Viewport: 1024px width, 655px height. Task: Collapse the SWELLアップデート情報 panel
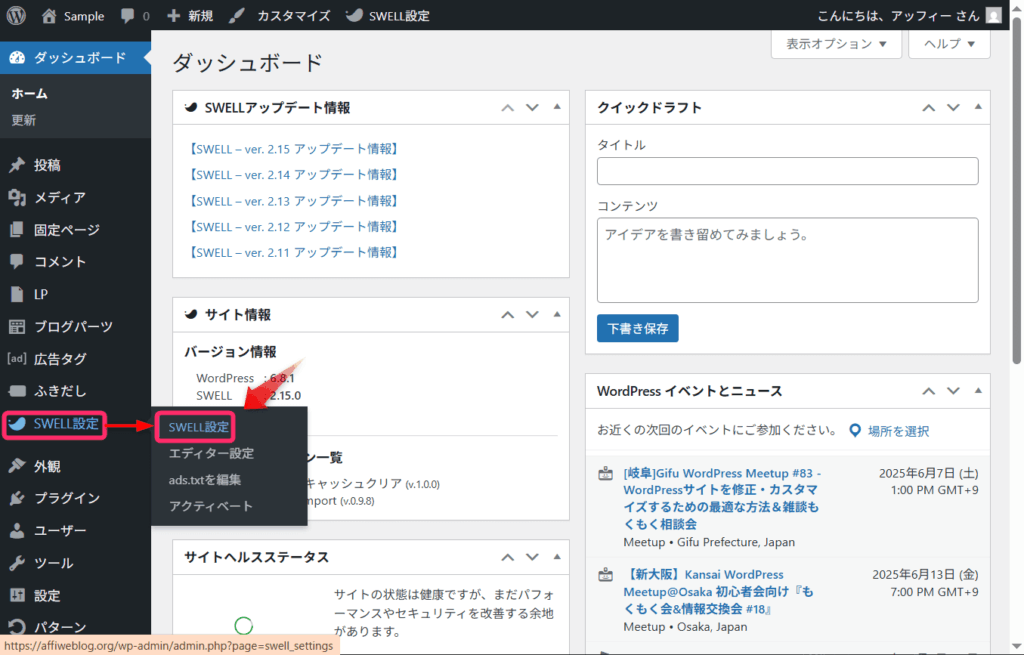click(557, 106)
